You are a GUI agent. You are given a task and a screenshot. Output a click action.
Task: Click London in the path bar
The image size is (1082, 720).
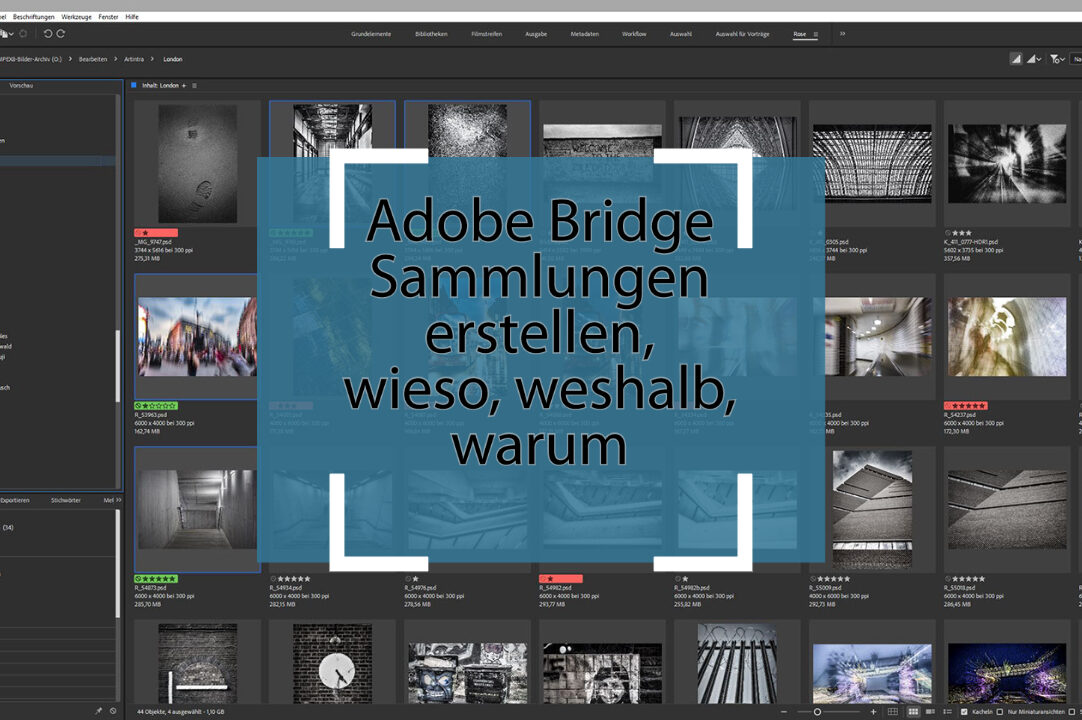pos(173,59)
